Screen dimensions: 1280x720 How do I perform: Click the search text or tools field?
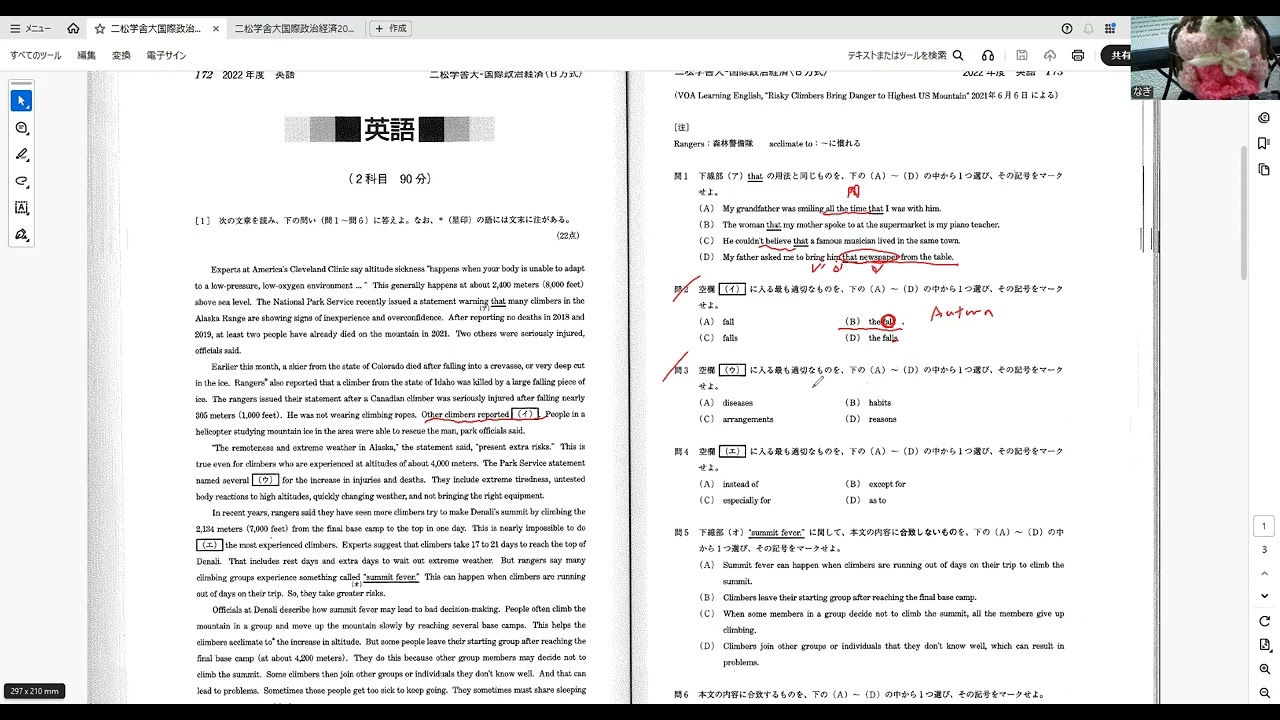[x=905, y=56]
